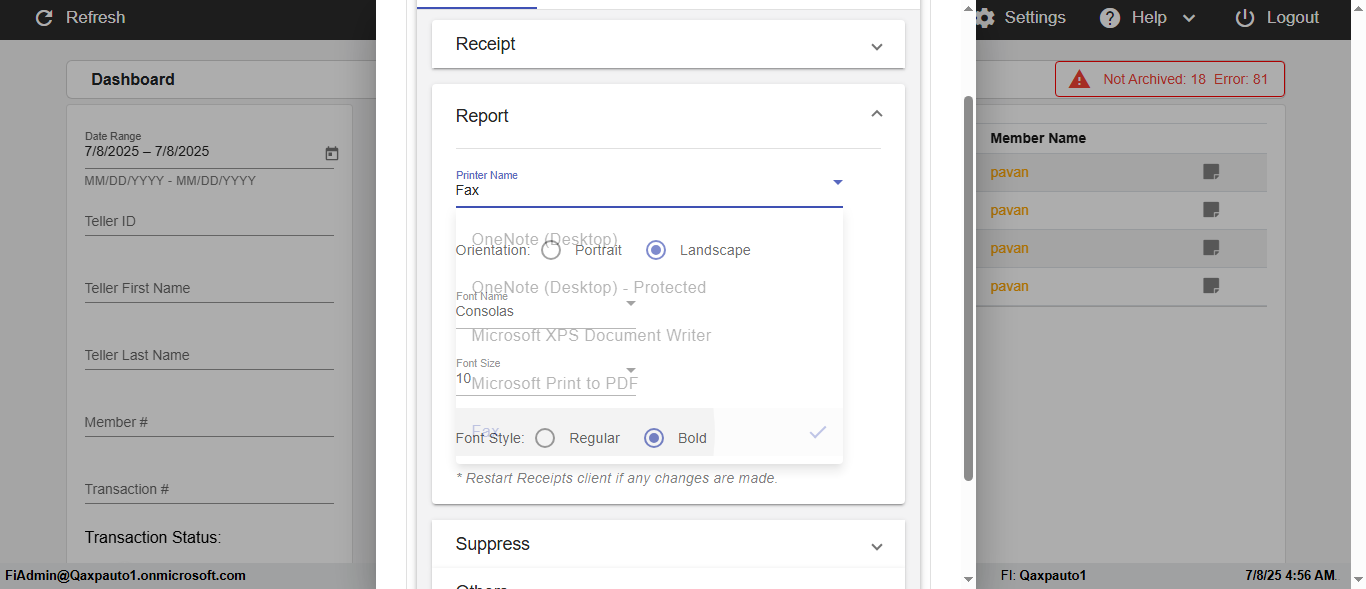Collapse the Report section
The width and height of the screenshot is (1366, 589).
point(877,115)
